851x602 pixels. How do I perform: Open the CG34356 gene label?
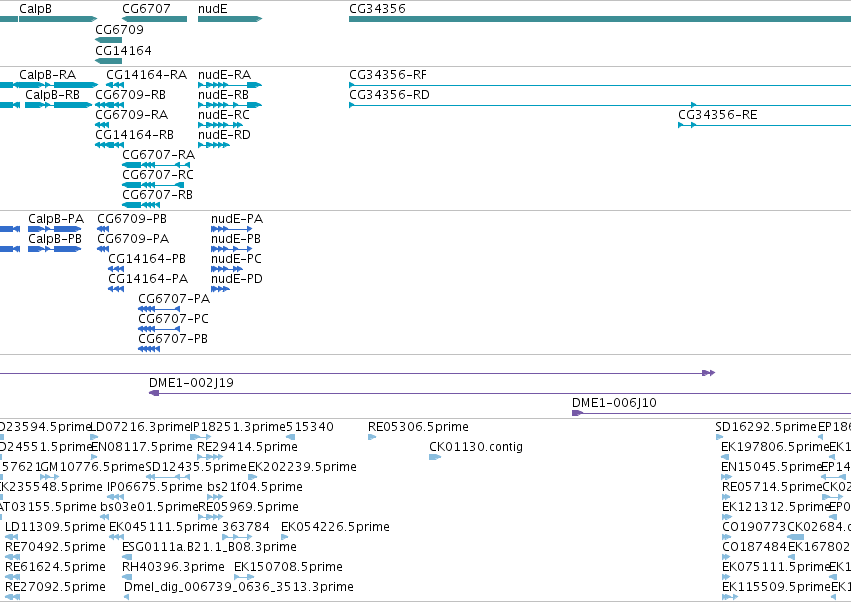(377, 9)
